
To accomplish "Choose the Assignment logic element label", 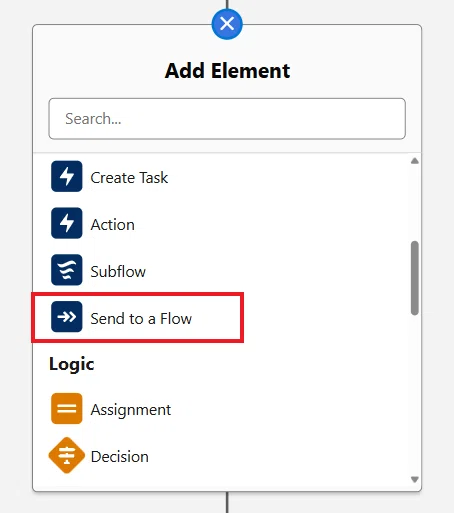I will click(x=131, y=410).
